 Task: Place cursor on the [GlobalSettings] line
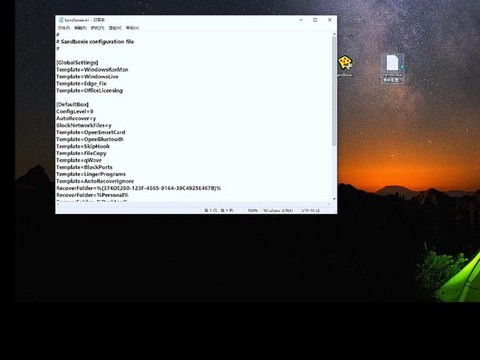pos(77,63)
